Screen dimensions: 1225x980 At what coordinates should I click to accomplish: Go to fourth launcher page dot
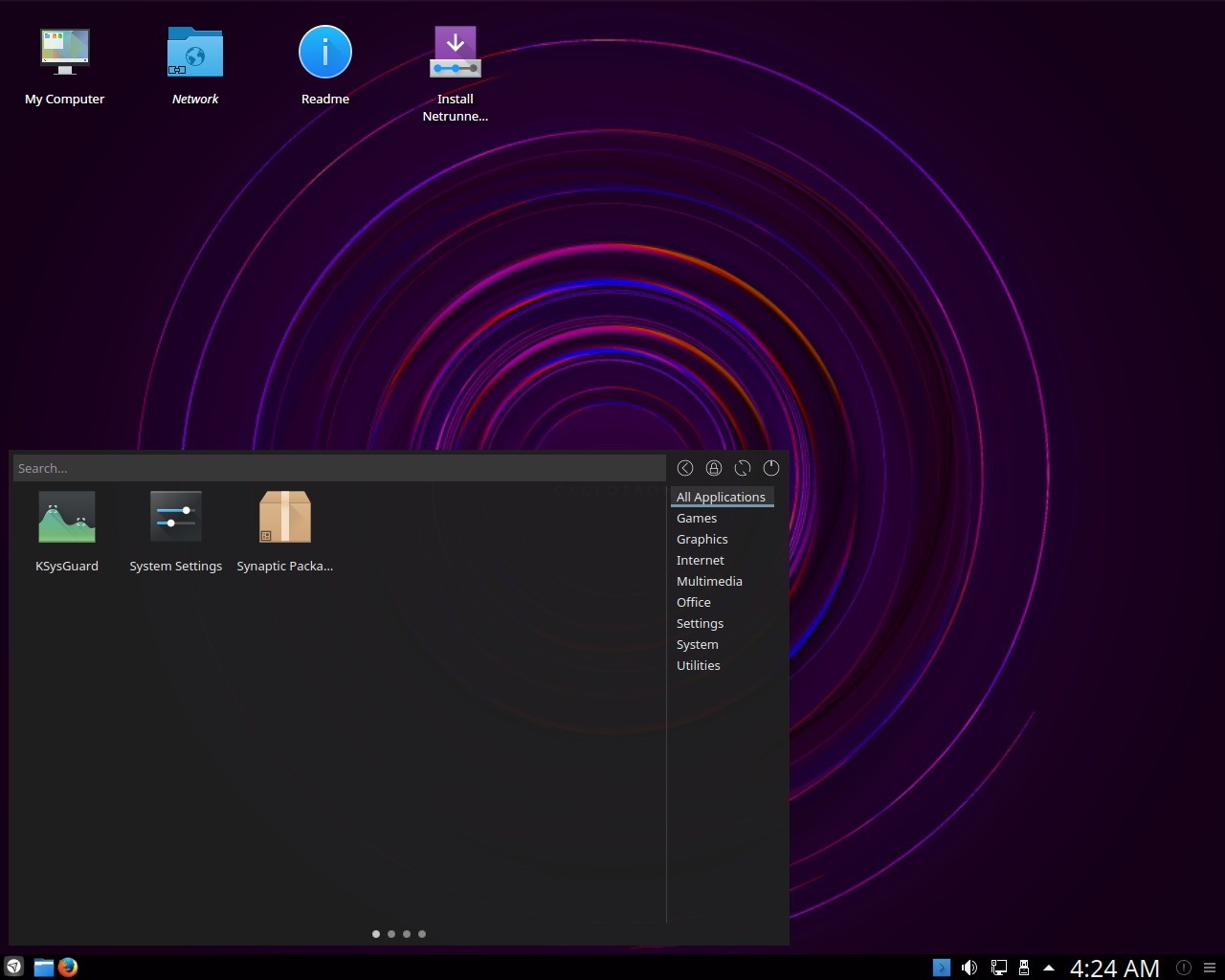click(422, 934)
